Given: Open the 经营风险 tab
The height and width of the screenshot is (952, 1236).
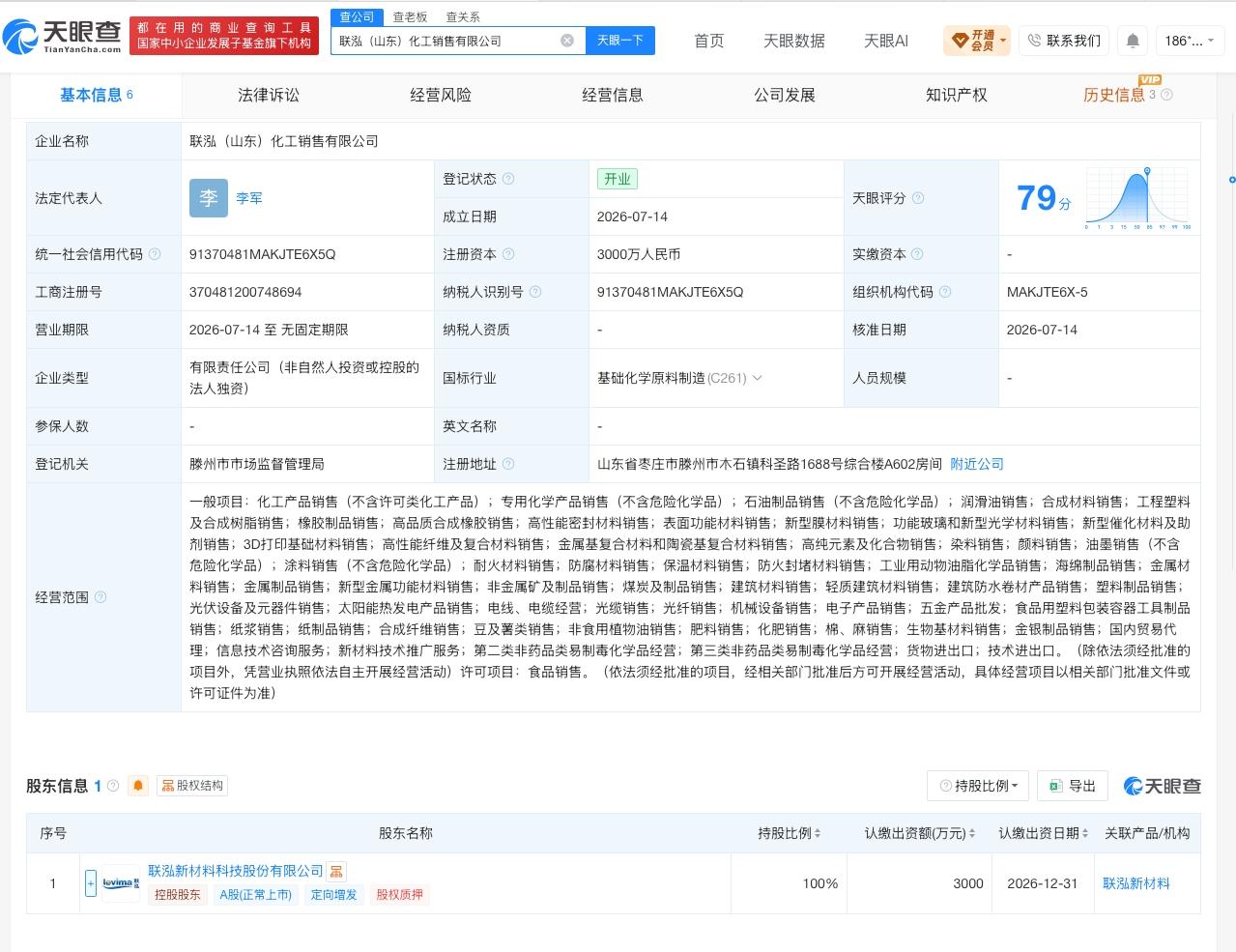Looking at the screenshot, I should click(x=441, y=95).
